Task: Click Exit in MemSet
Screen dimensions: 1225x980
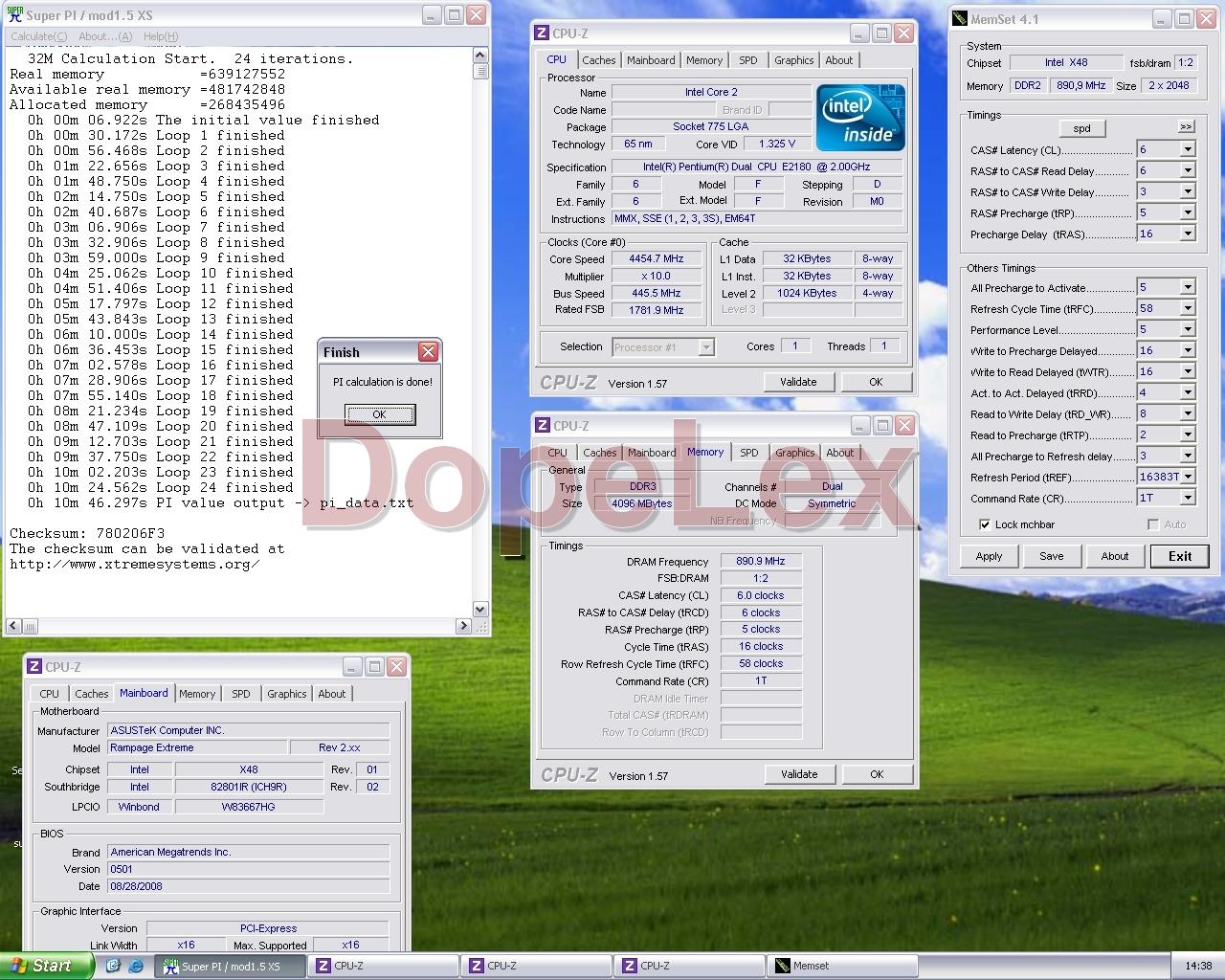Action: pyautogui.click(x=1180, y=556)
